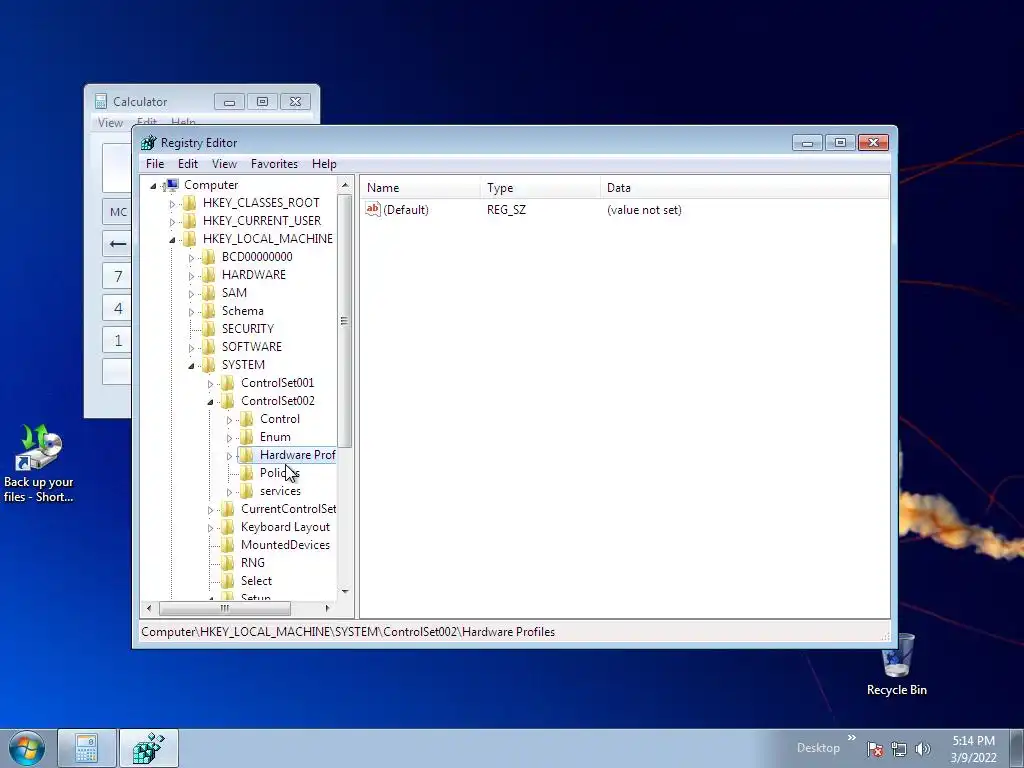Open the Edit menu in Registry Editor
Image resolution: width=1024 pixels, height=768 pixels.
(187, 164)
